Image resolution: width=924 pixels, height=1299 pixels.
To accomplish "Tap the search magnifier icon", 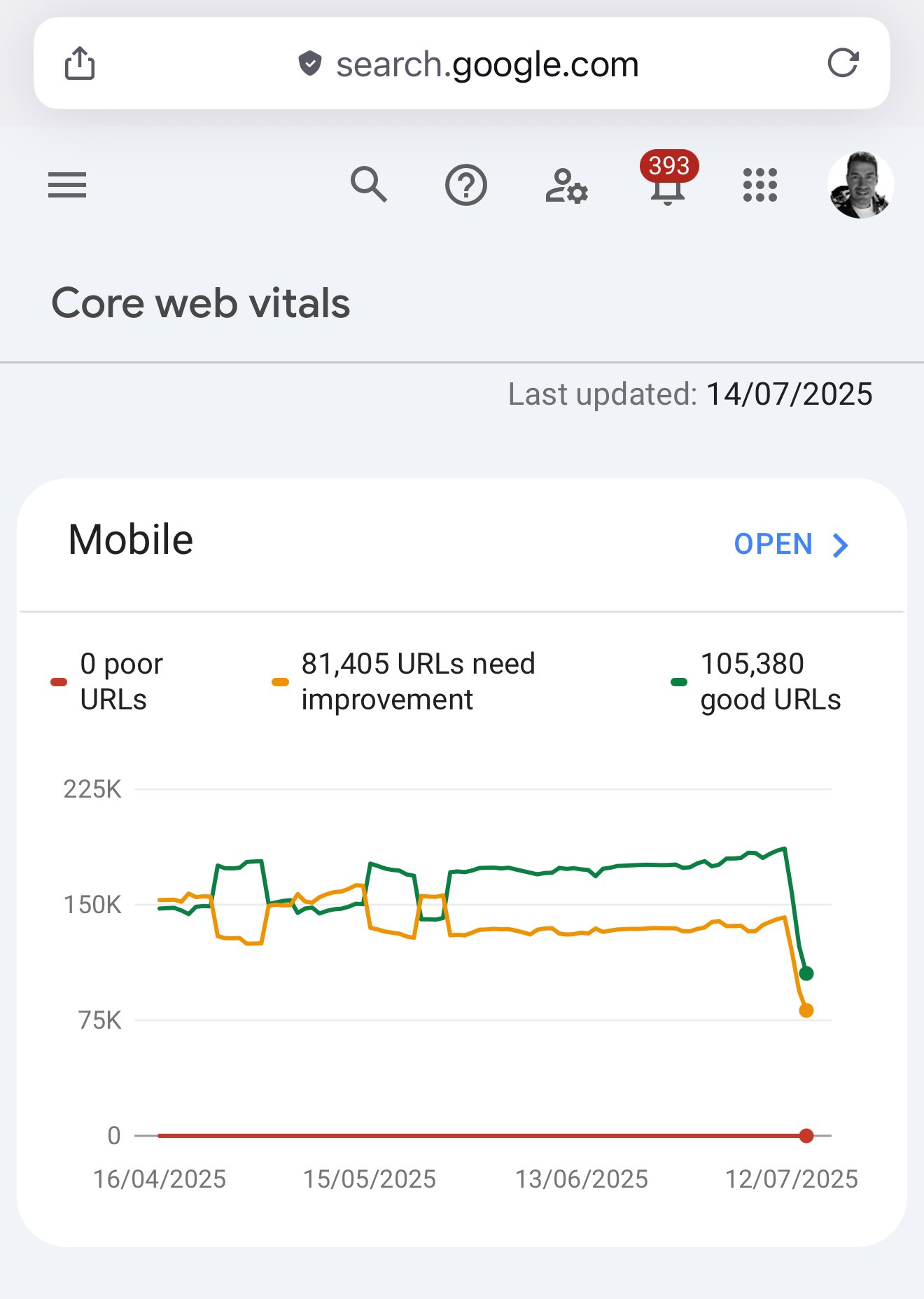I will click(369, 184).
